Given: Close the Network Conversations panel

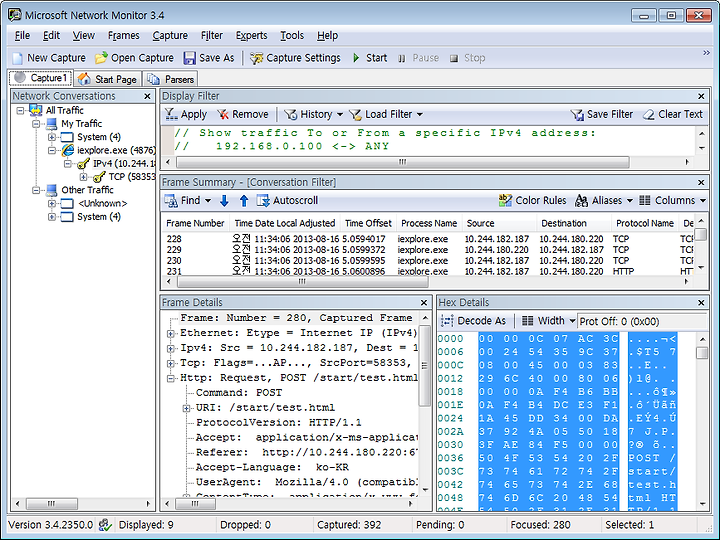Looking at the screenshot, I should point(147,96).
